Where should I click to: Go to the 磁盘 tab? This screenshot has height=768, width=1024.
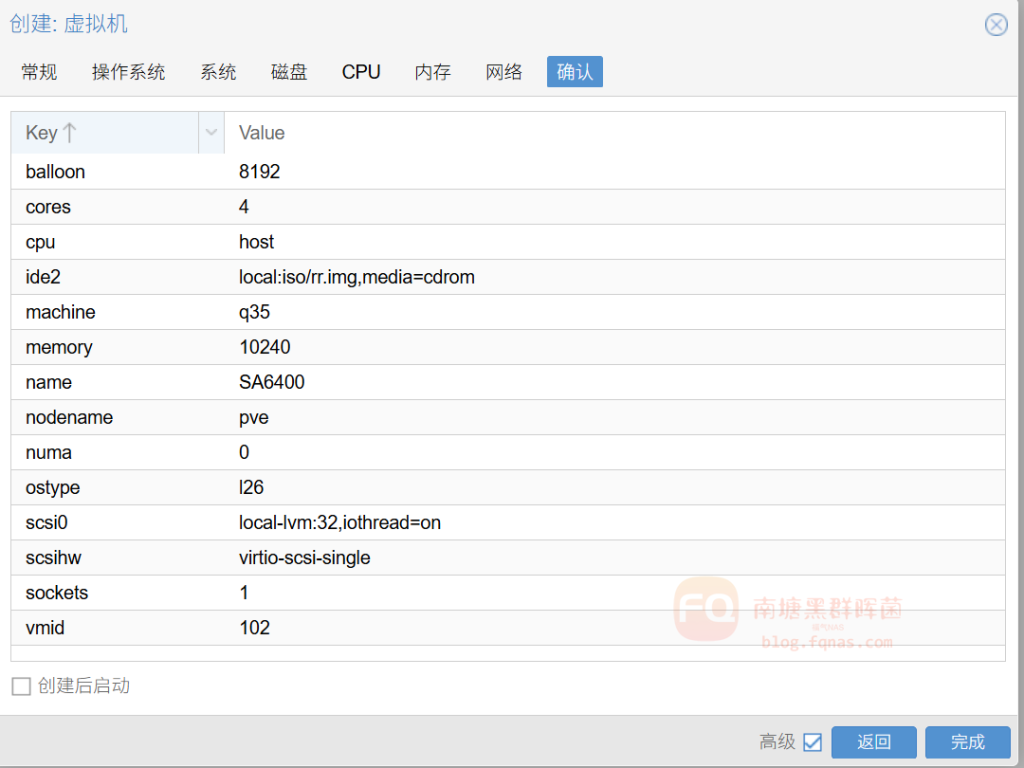tap(289, 72)
